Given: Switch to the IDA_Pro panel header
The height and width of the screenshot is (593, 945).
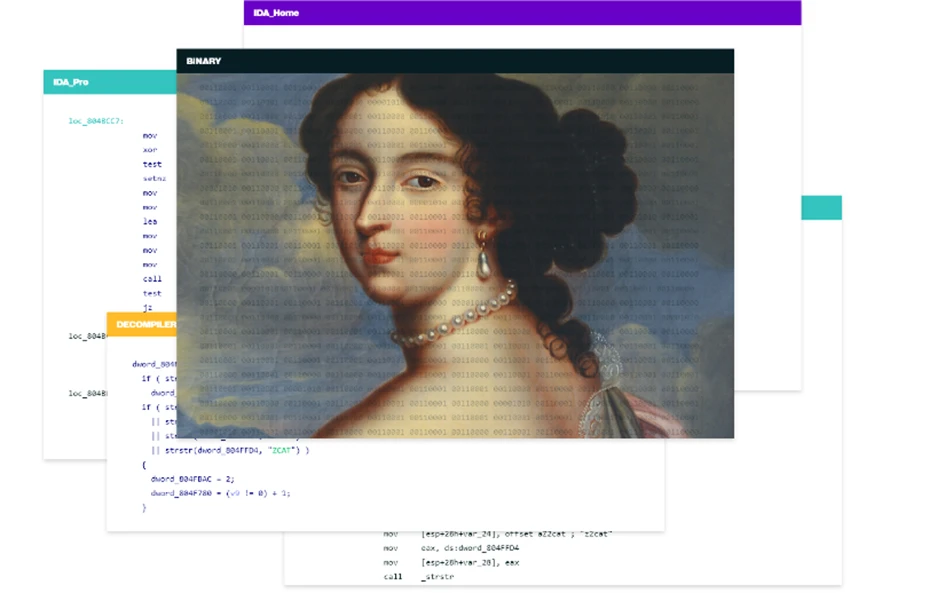Looking at the screenshot, I should (x=108, y=82).
